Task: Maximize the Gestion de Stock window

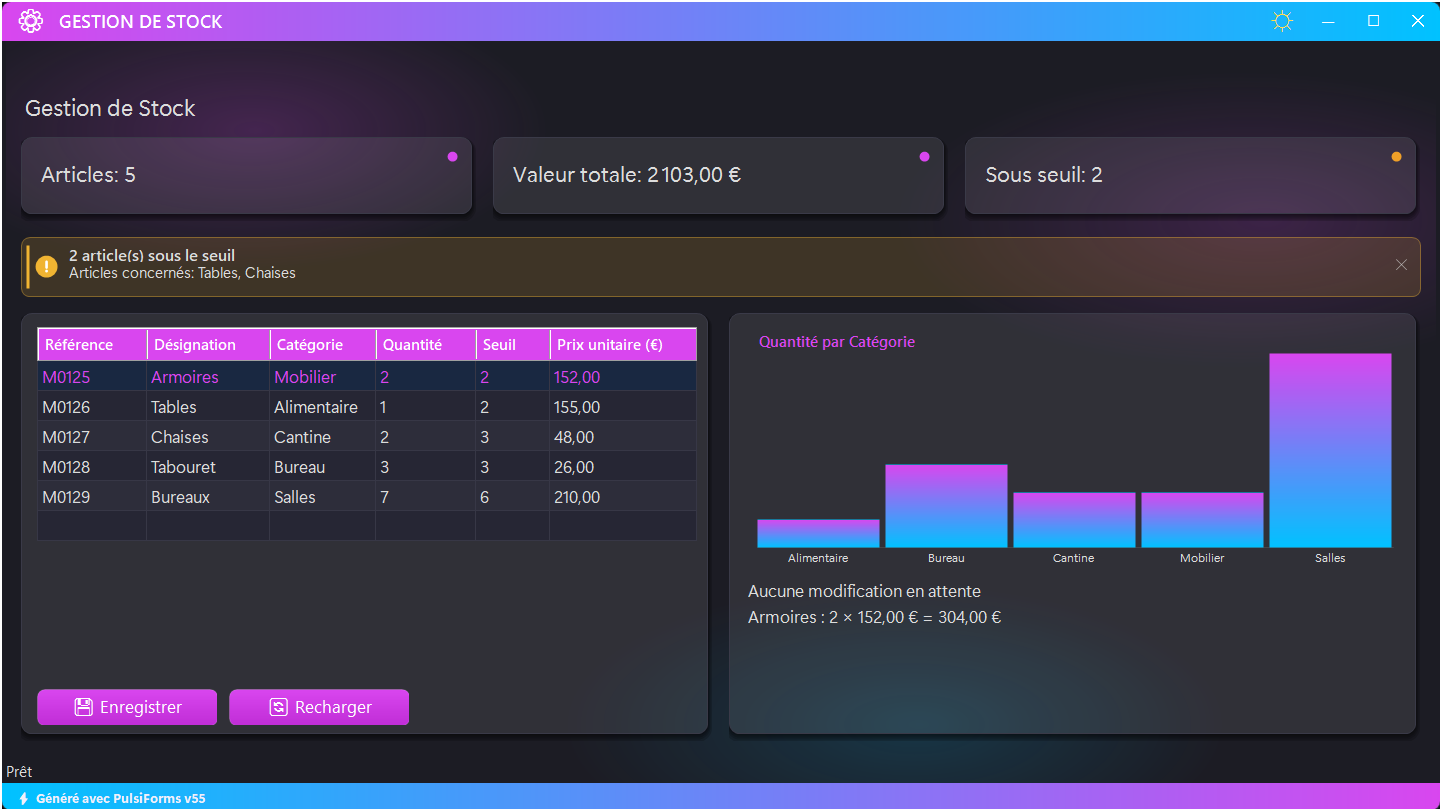Action: click(x=1374, y=21)
